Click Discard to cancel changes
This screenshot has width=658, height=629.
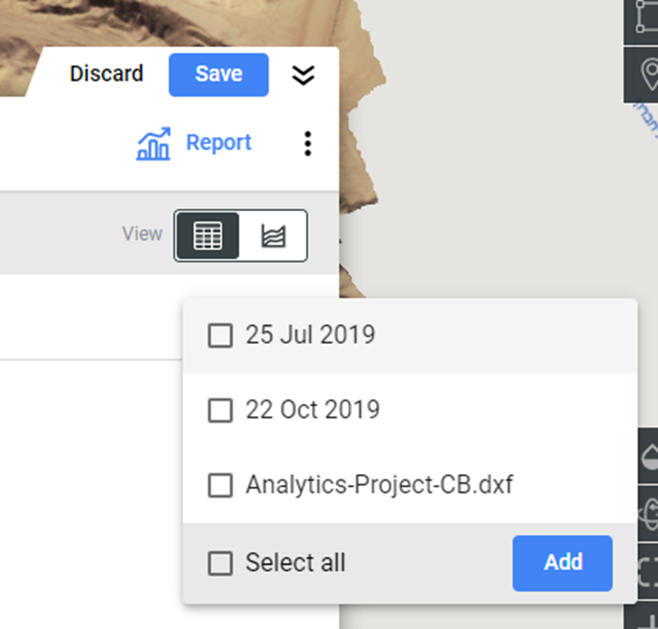[107, 74]
